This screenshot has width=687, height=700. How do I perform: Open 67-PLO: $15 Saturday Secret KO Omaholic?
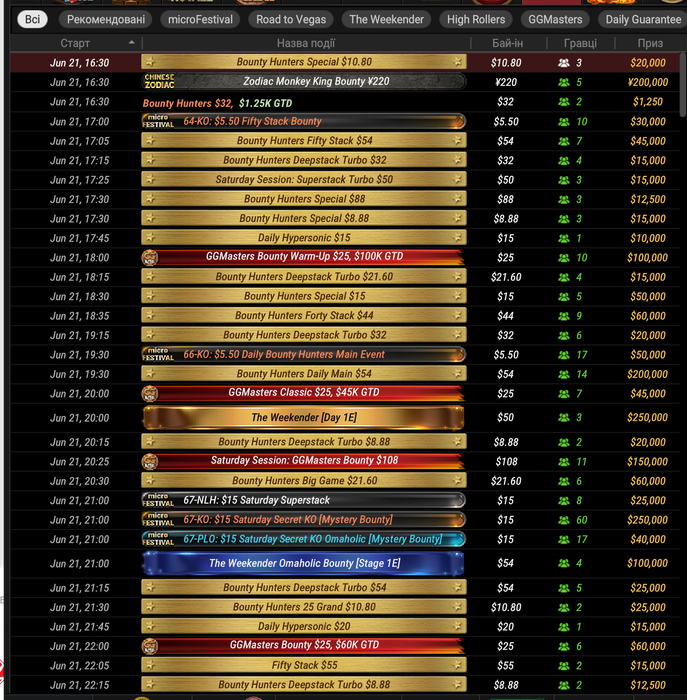coord(304,539)
